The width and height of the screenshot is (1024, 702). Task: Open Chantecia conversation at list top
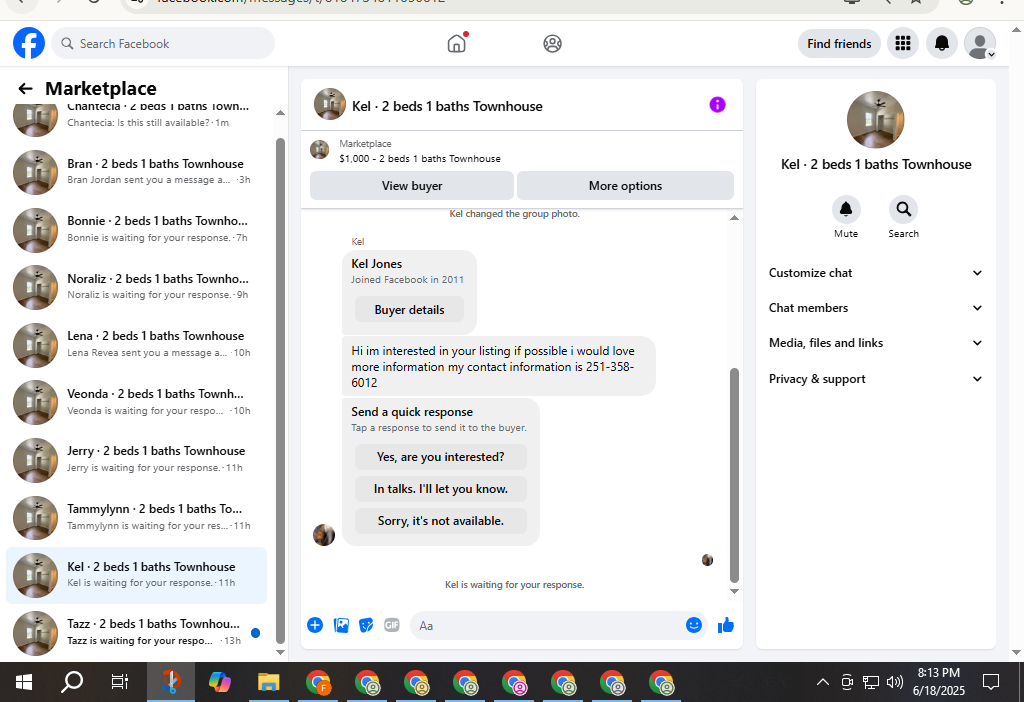tap(136, 118)
